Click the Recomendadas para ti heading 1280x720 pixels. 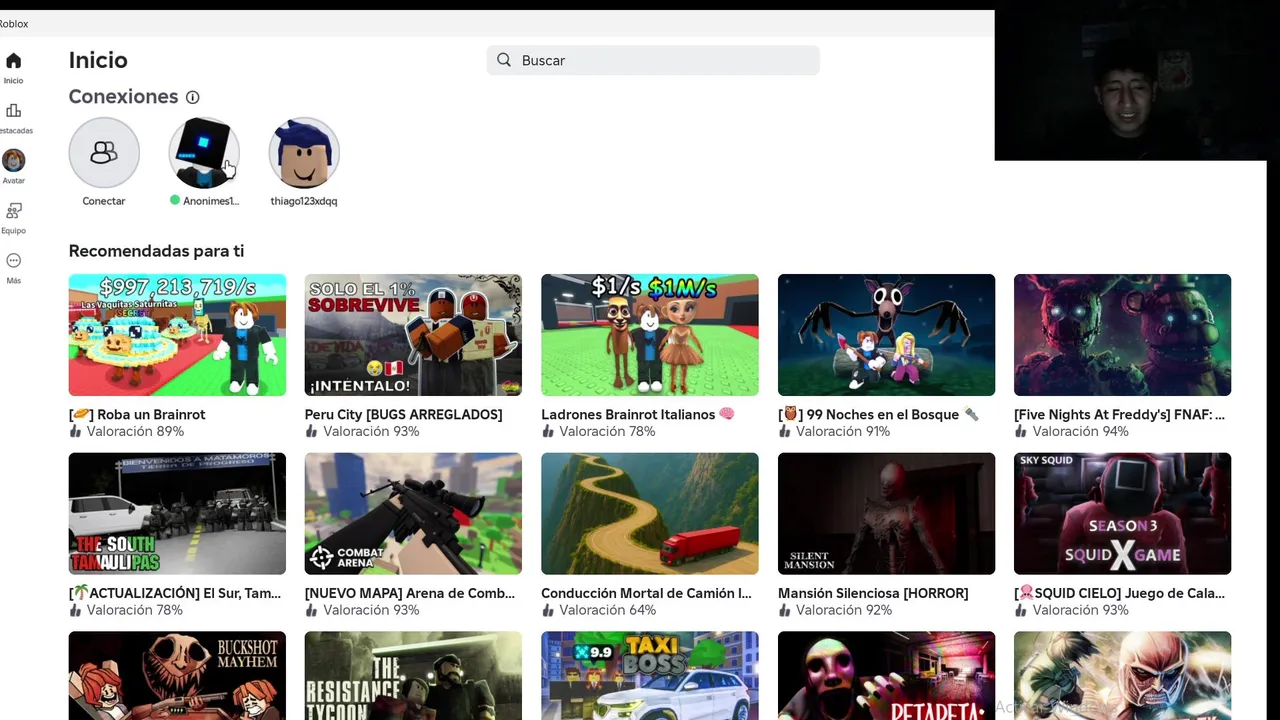click(156, 251)
